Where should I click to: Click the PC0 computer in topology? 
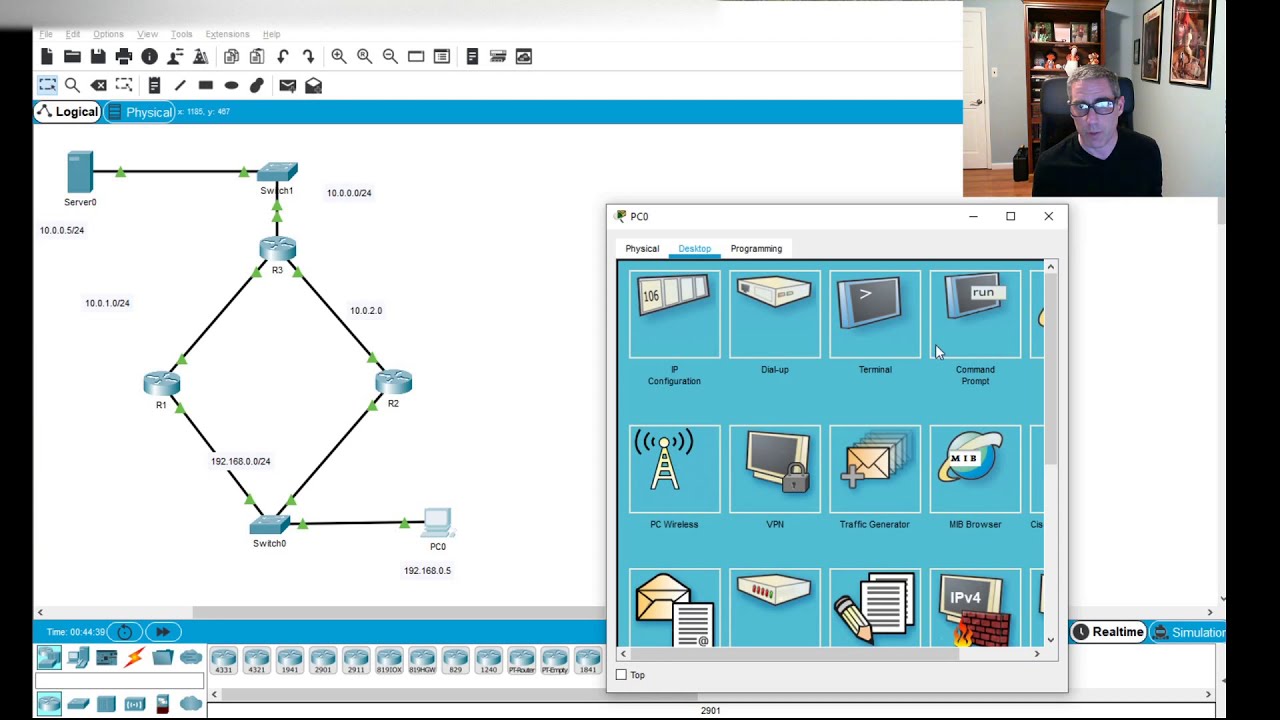[x=437, y=523]
